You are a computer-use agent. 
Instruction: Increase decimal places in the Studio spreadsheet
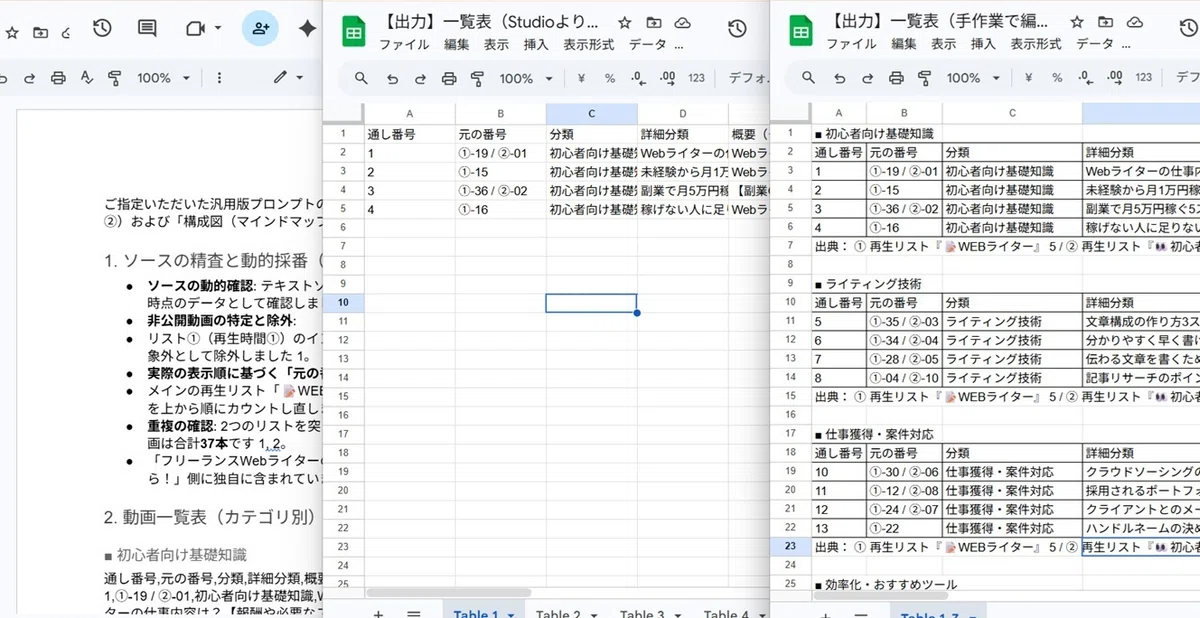pos(668,78)
